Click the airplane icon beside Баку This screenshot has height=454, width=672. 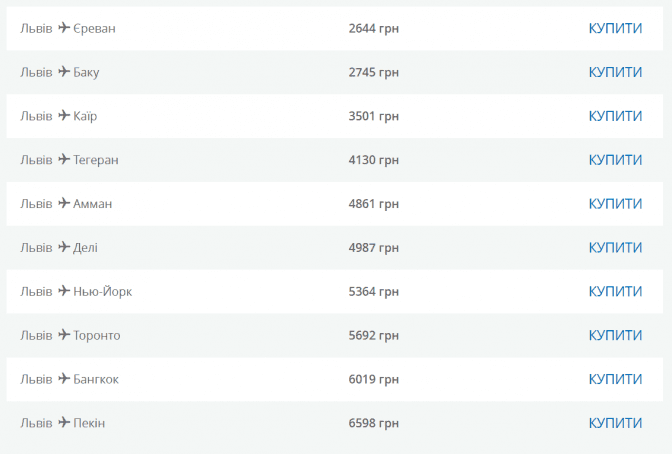point(64,72)
